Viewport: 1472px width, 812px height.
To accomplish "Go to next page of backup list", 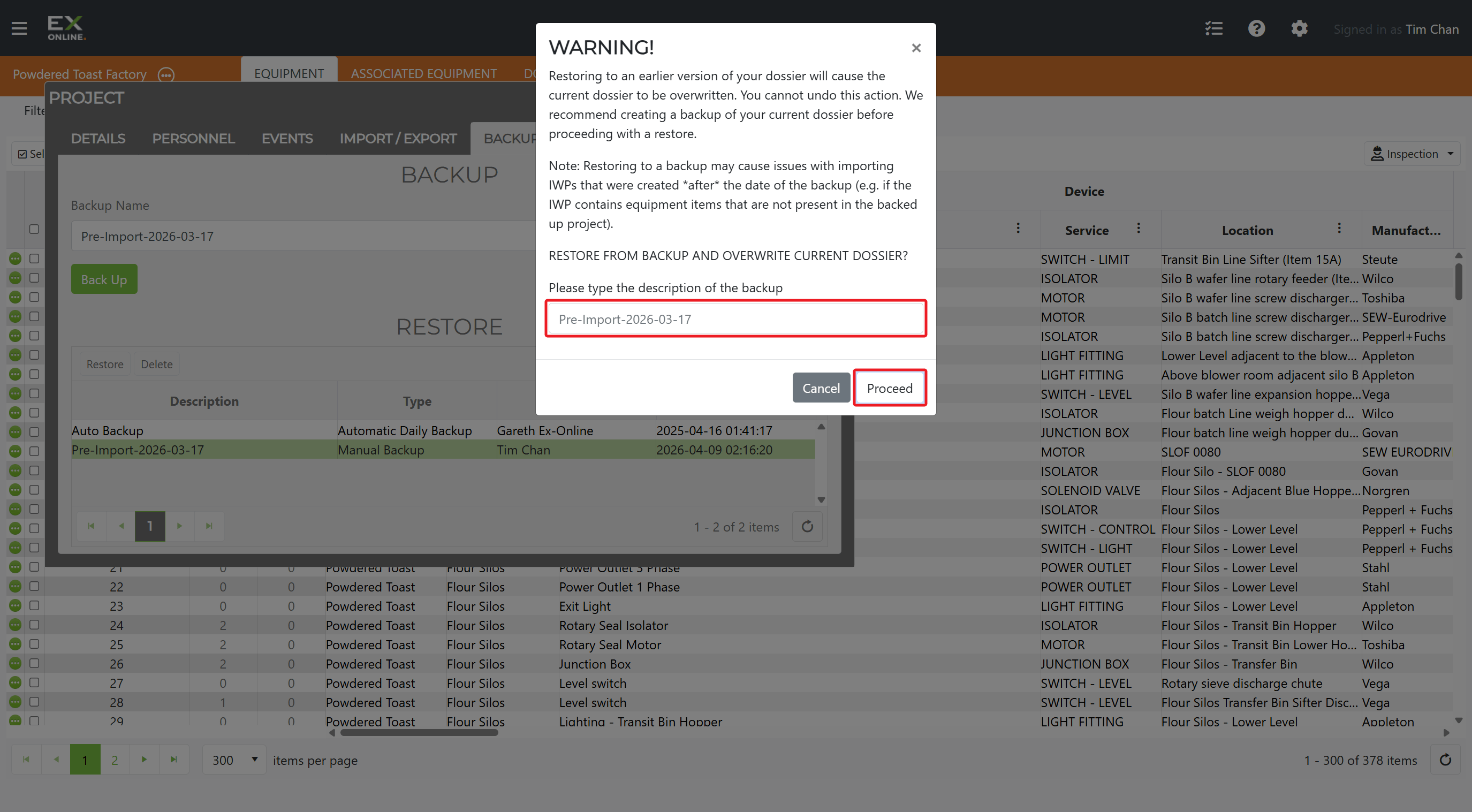I will (179, 526).
